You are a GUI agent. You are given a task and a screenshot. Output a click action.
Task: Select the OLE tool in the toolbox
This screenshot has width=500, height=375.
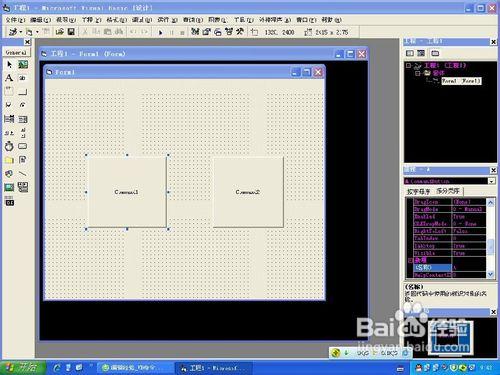9,201
